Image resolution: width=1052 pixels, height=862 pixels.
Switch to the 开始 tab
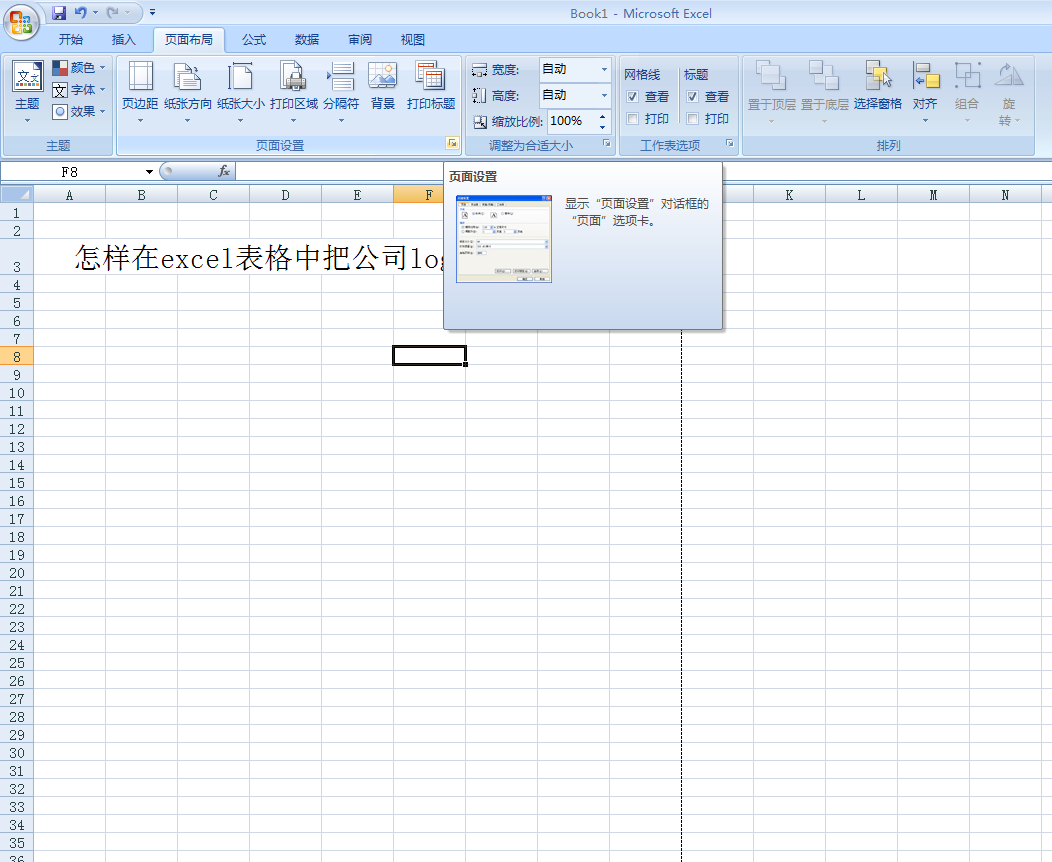71,40
